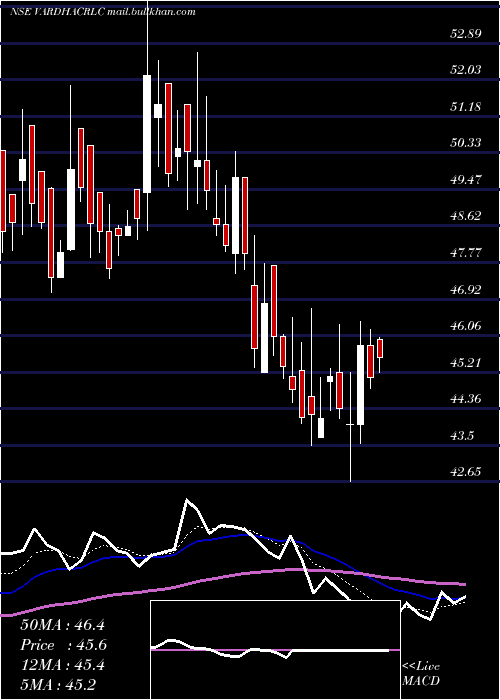Click the Price : 45.6 legend text
Image resolution: width=500 pixels, height=700 pixels.
(63, 645)
